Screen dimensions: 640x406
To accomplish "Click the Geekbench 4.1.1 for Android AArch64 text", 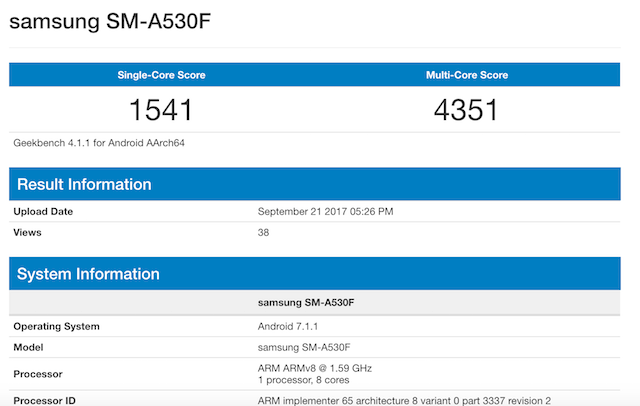I will pyautogui.click(x=99, y=143).
